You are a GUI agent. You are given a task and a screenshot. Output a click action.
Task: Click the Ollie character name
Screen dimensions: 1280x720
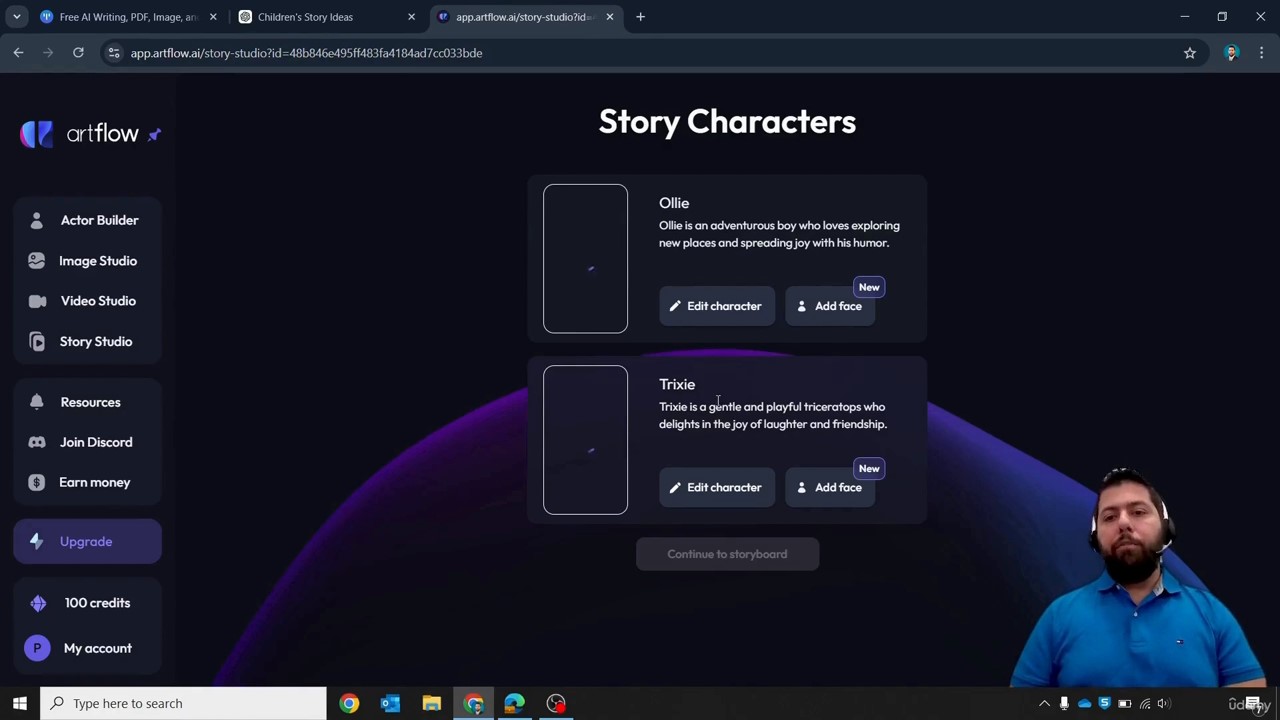(674, 203)
